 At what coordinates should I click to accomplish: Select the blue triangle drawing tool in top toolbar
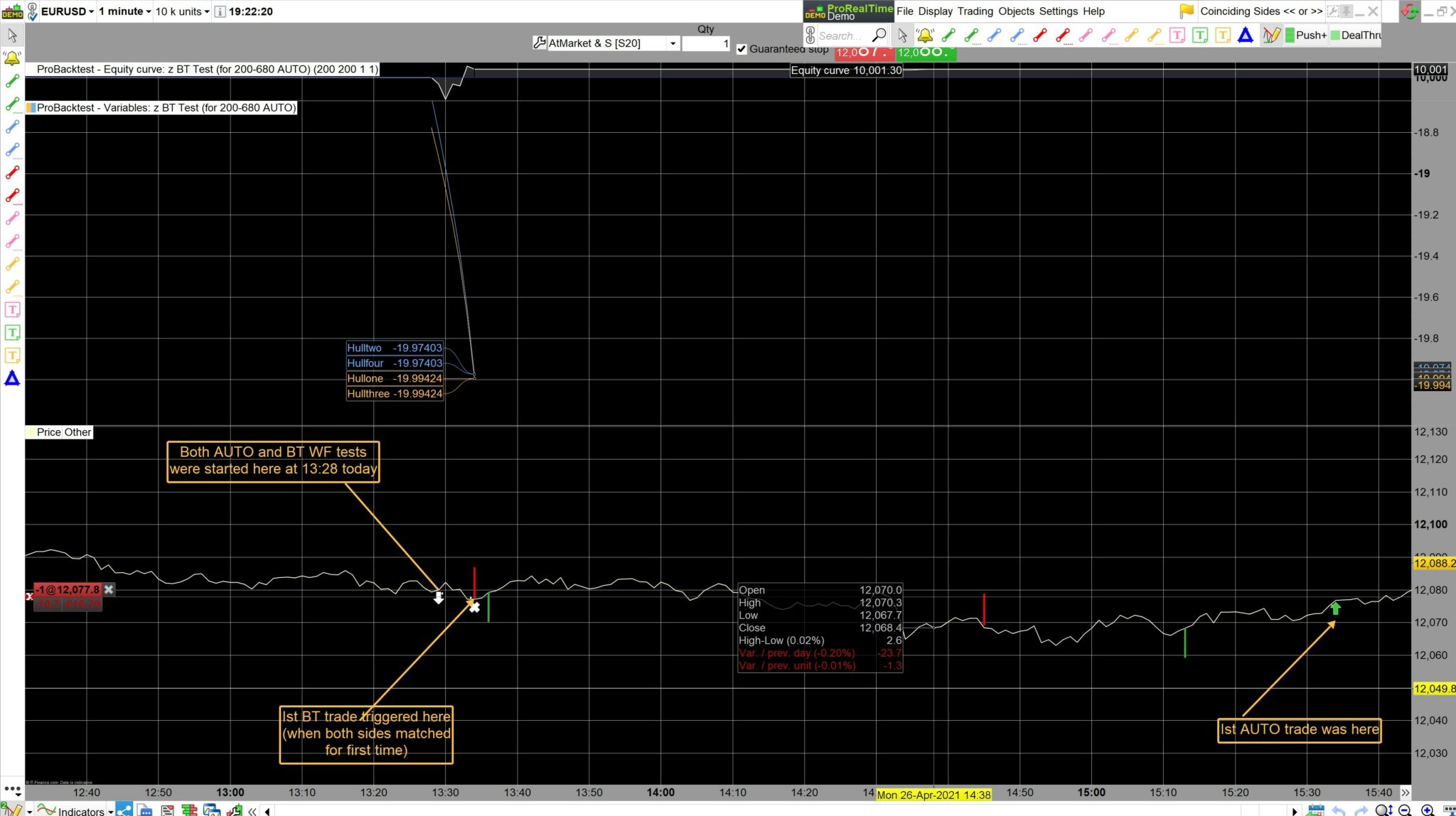click(1245, 35)
